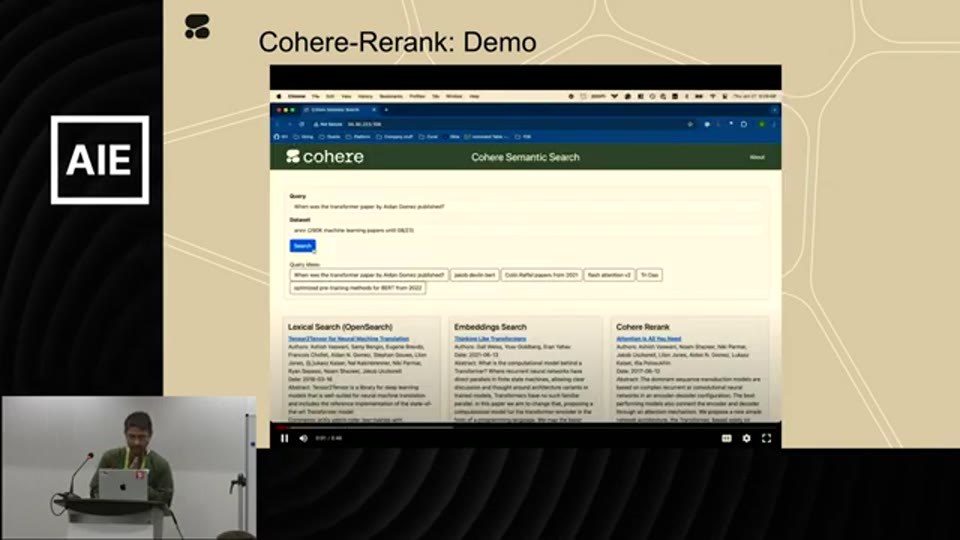Screen dimensions: 960x540
Task: Choose the Aidan Gomez transformer paper idea chip
Action: pyautogui.click(x=369, y=275)
